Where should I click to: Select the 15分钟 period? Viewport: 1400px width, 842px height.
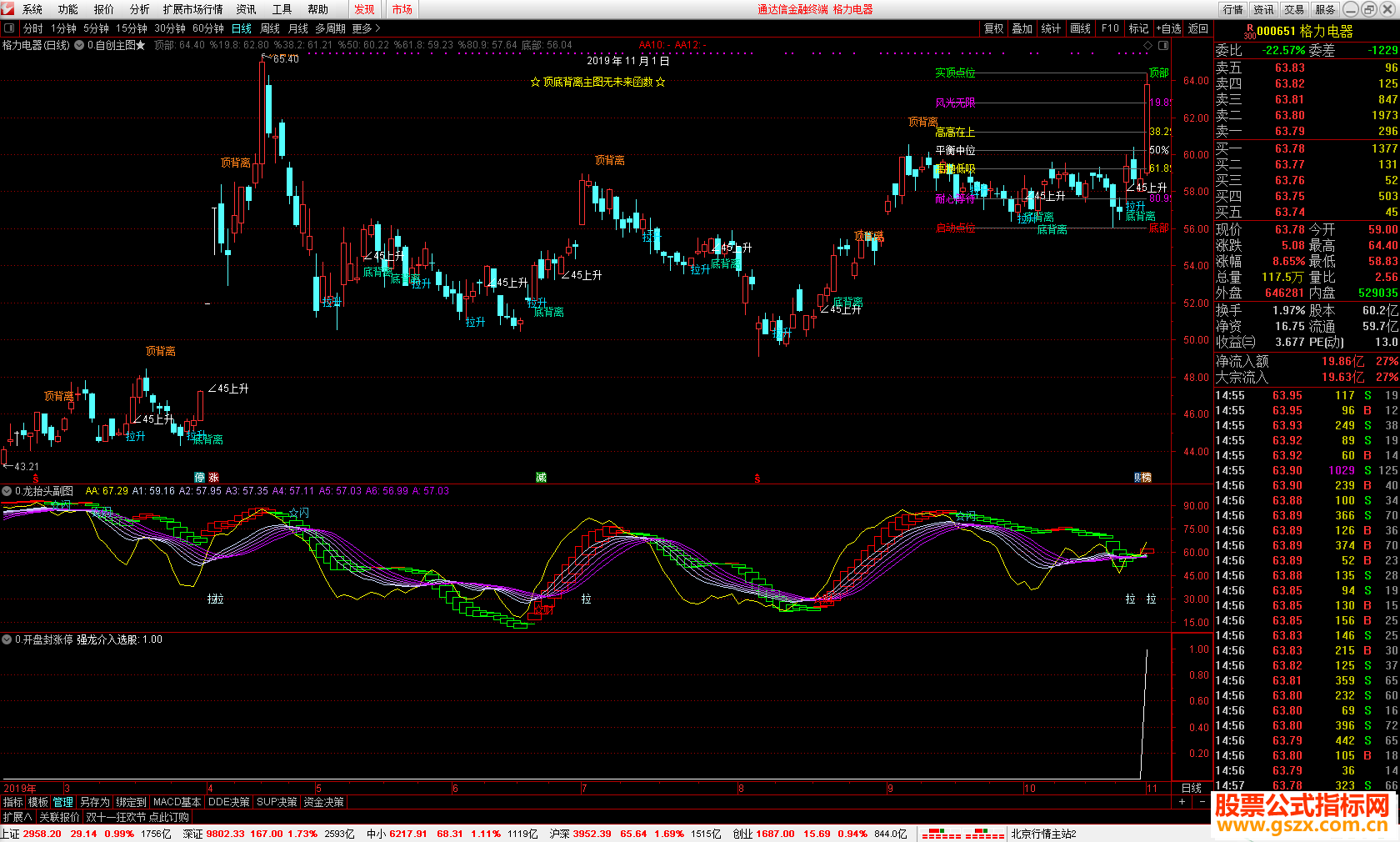pos(131,28)
